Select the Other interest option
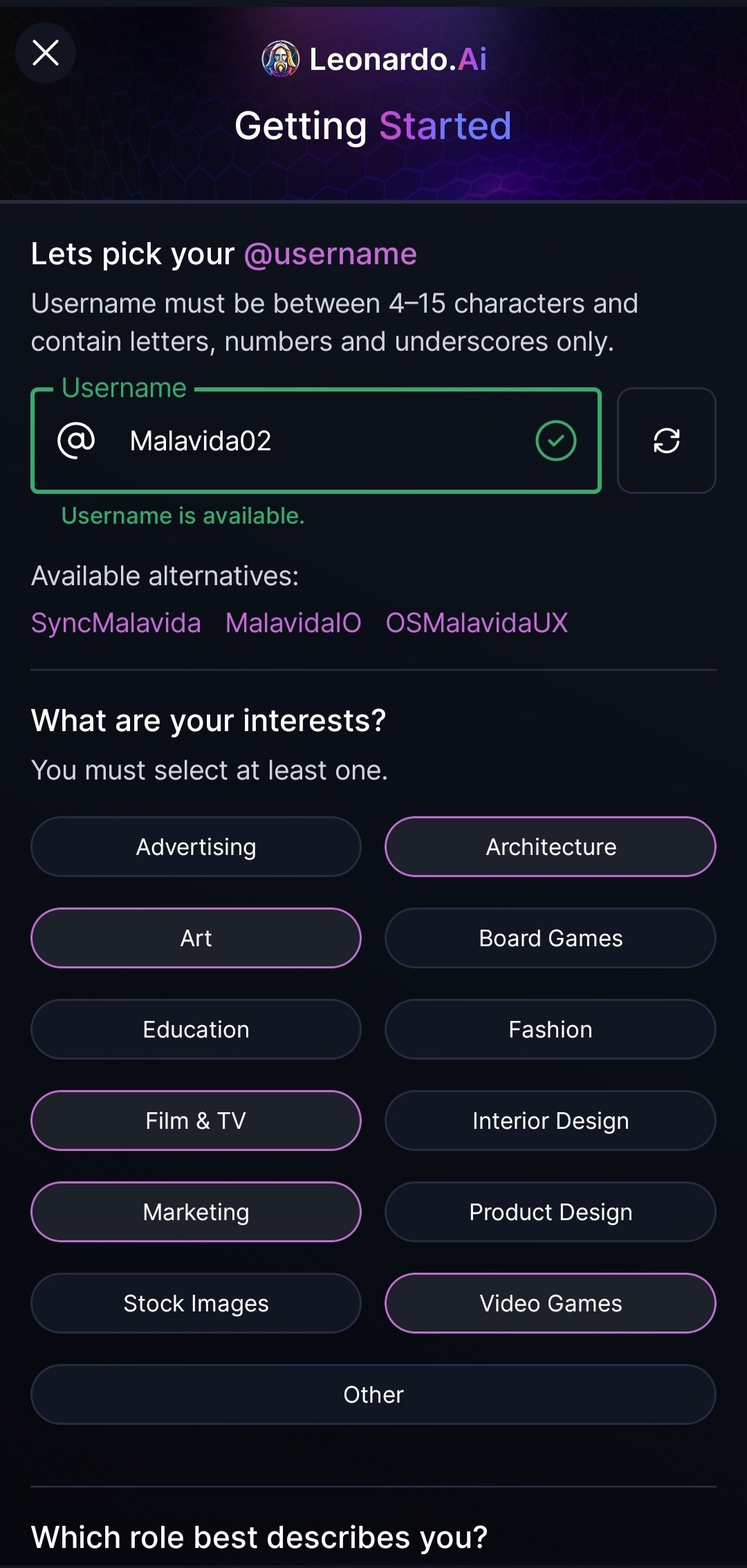Image resolution: width=747 pixels, height=1568 pixels. coord(373,1394)
